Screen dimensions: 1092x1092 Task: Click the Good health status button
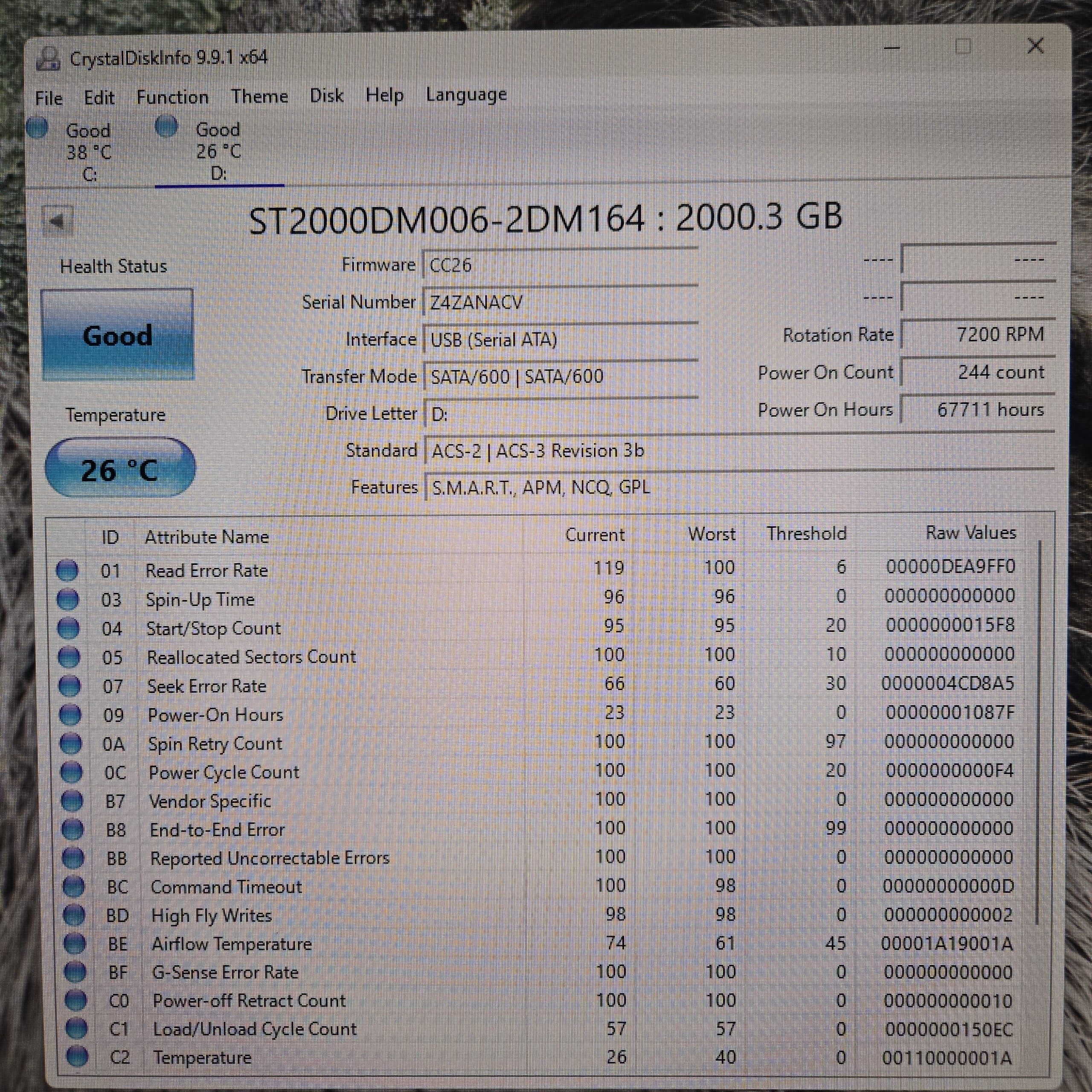pyautogui.click(x=118, y=335)
